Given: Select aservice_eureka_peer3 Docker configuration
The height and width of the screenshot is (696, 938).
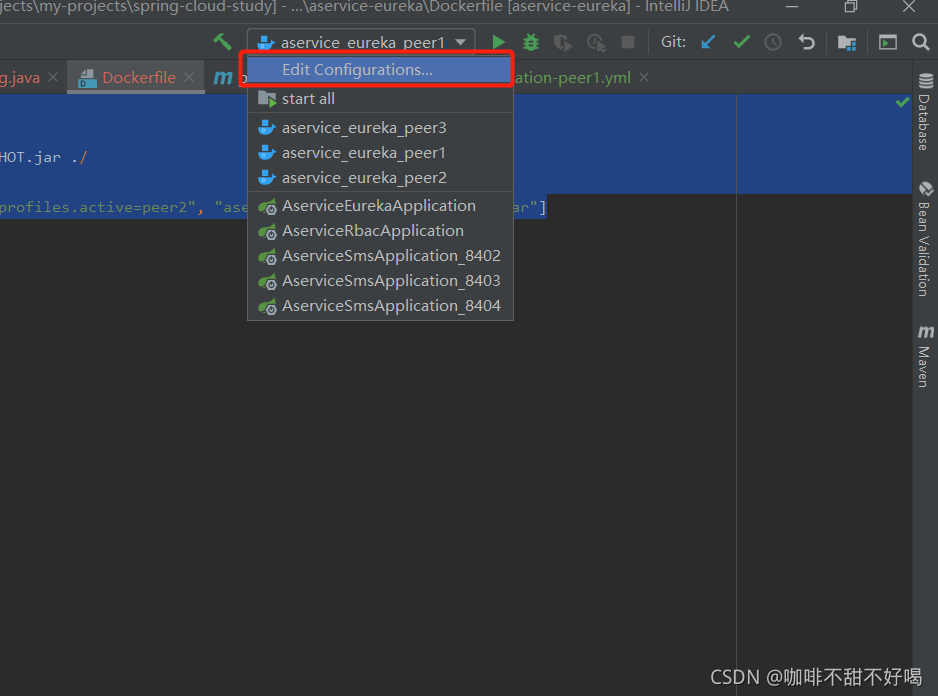Looking at the screenshot, I should click(380, 127).
